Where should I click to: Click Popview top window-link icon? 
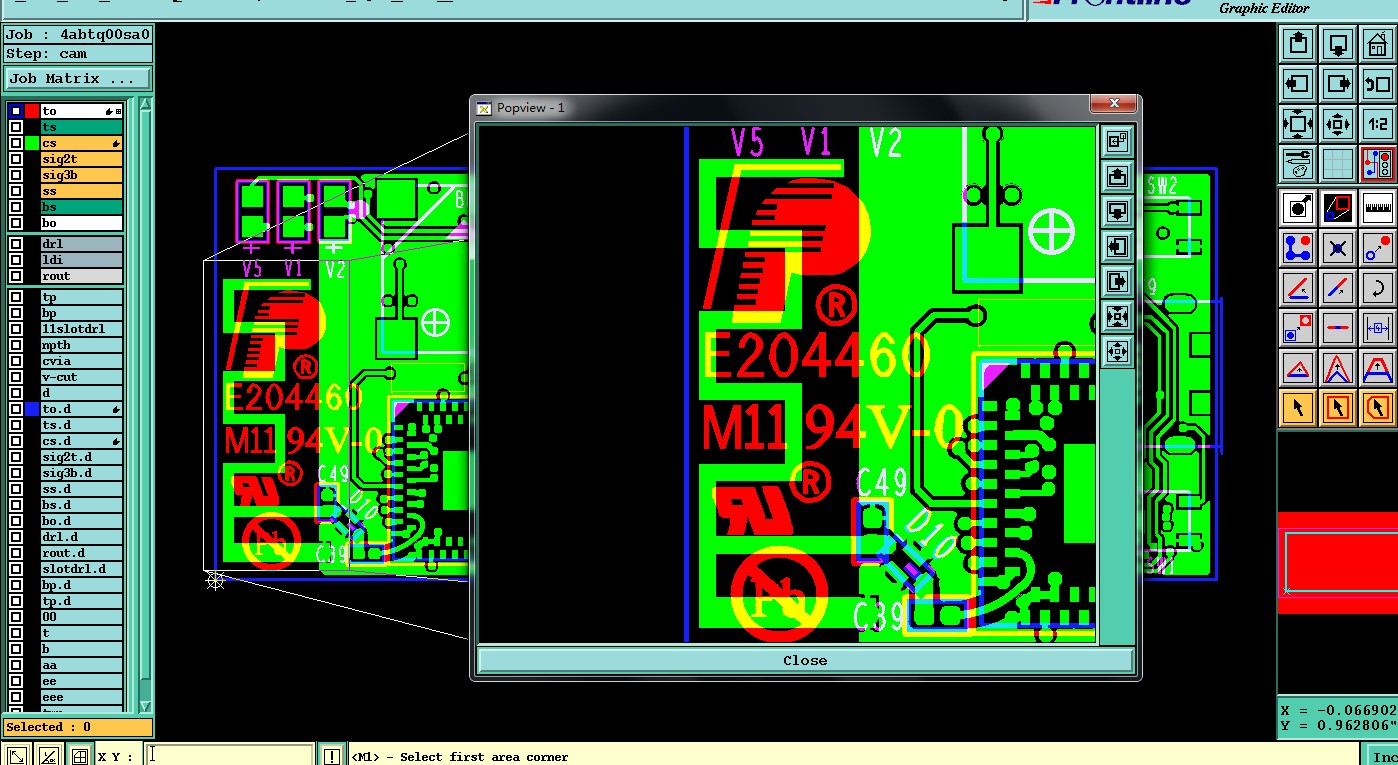coord(1117,142)
